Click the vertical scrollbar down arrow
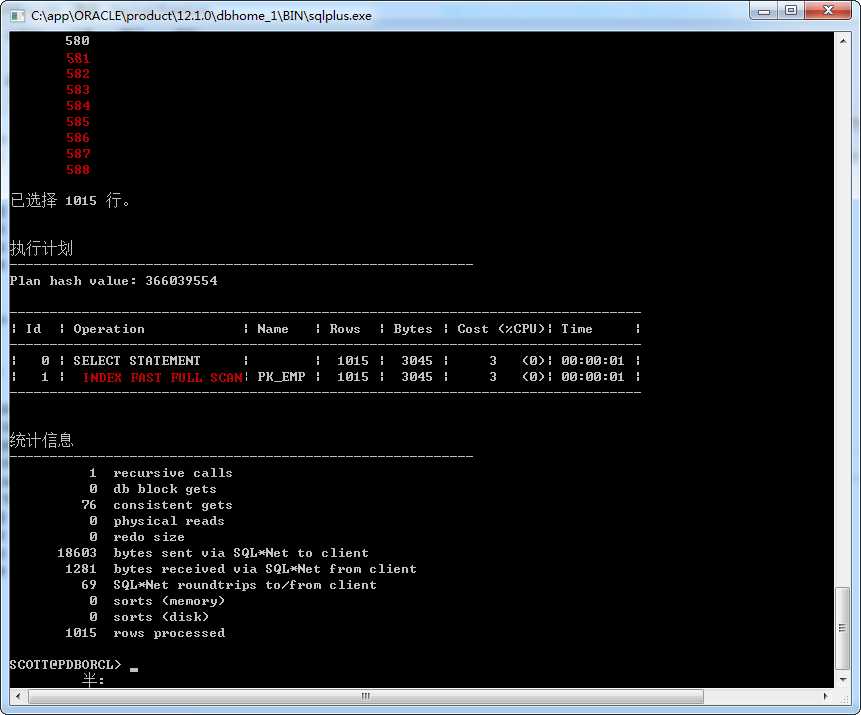 842,680
